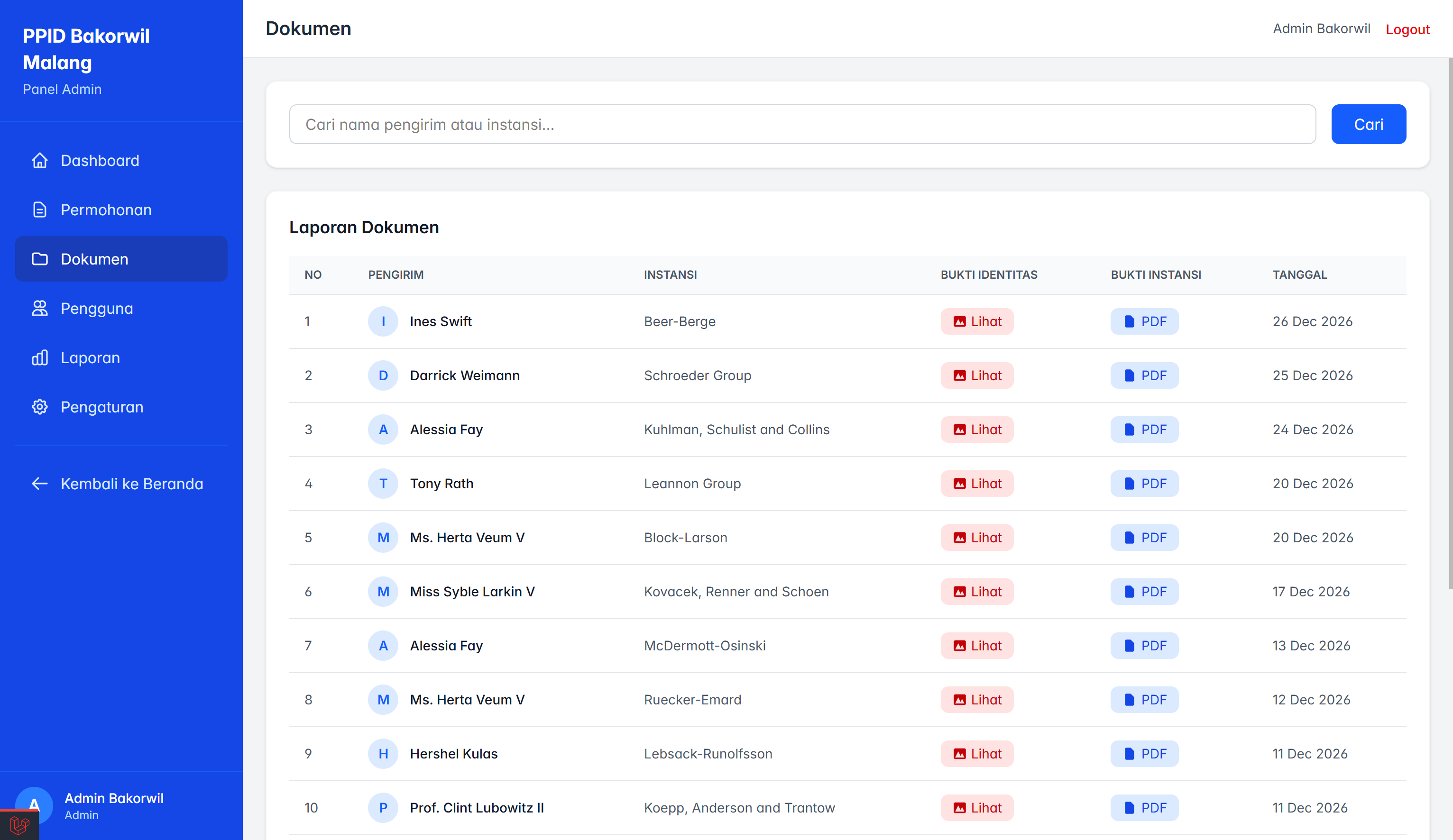The width and height of the screenshot is (1453, 840).
Task: Click the PPID Bakorwil Malang title
Action: click(x=86, y=49)
